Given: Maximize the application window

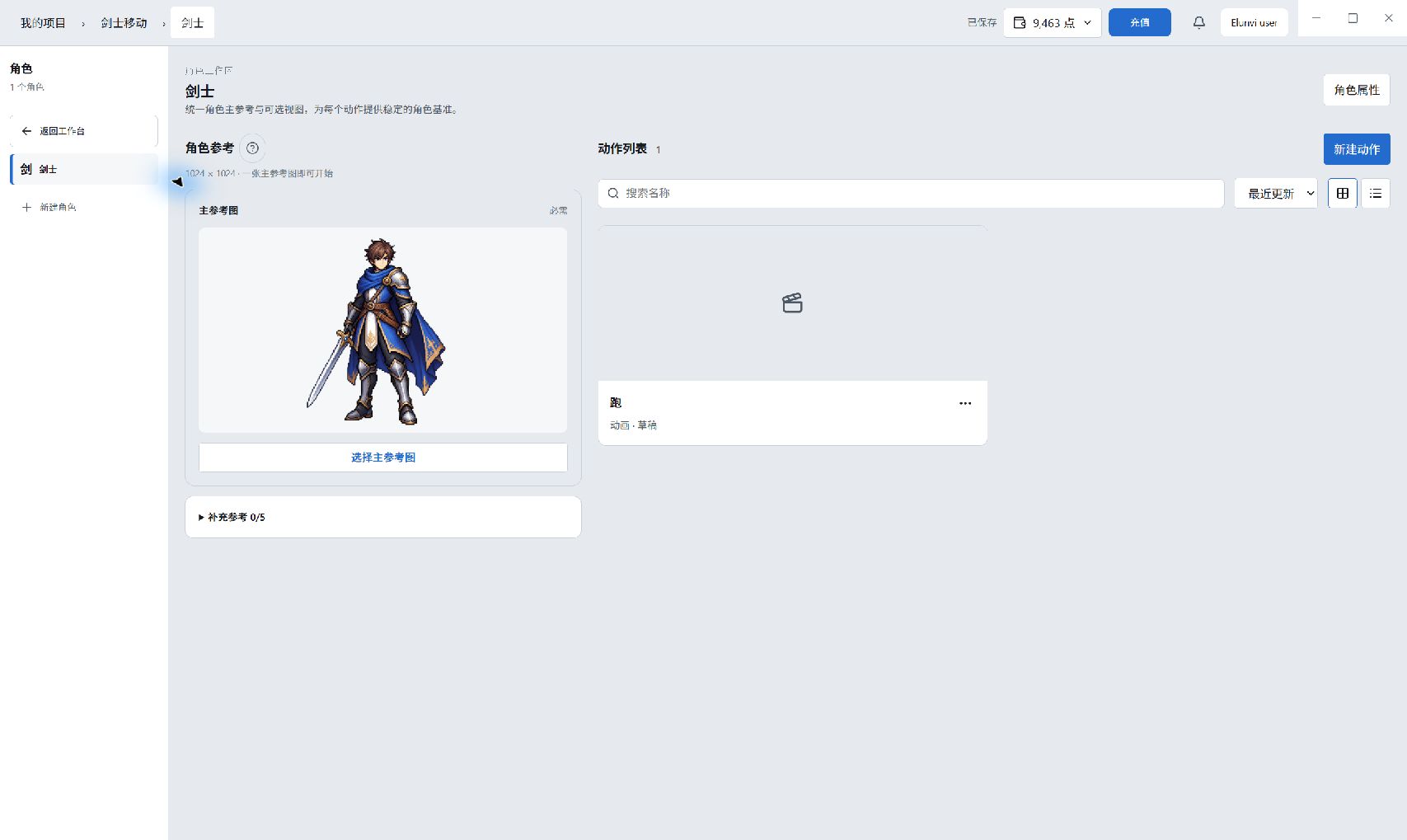Looking at the screenshot, I should click(x=1353, y=18).
